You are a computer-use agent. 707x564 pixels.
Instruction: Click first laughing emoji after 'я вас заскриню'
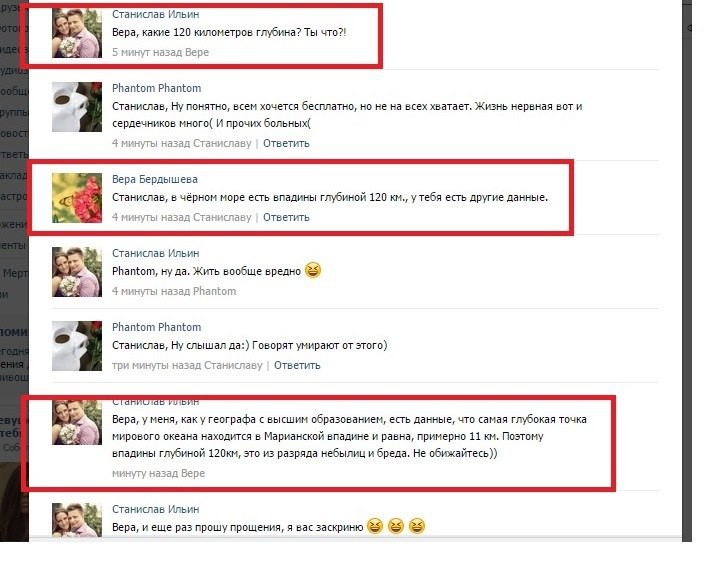375,526
